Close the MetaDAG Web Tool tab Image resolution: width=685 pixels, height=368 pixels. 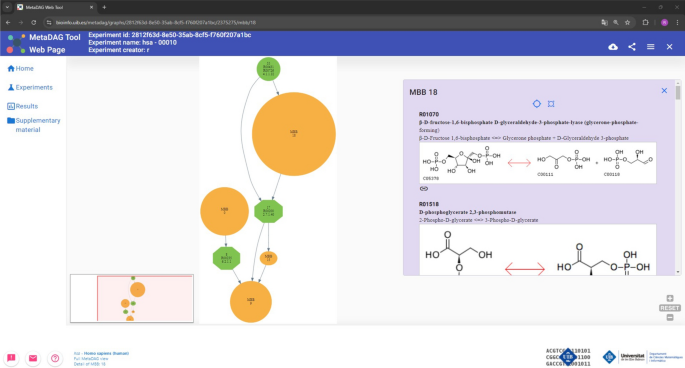tap(91, 7)
